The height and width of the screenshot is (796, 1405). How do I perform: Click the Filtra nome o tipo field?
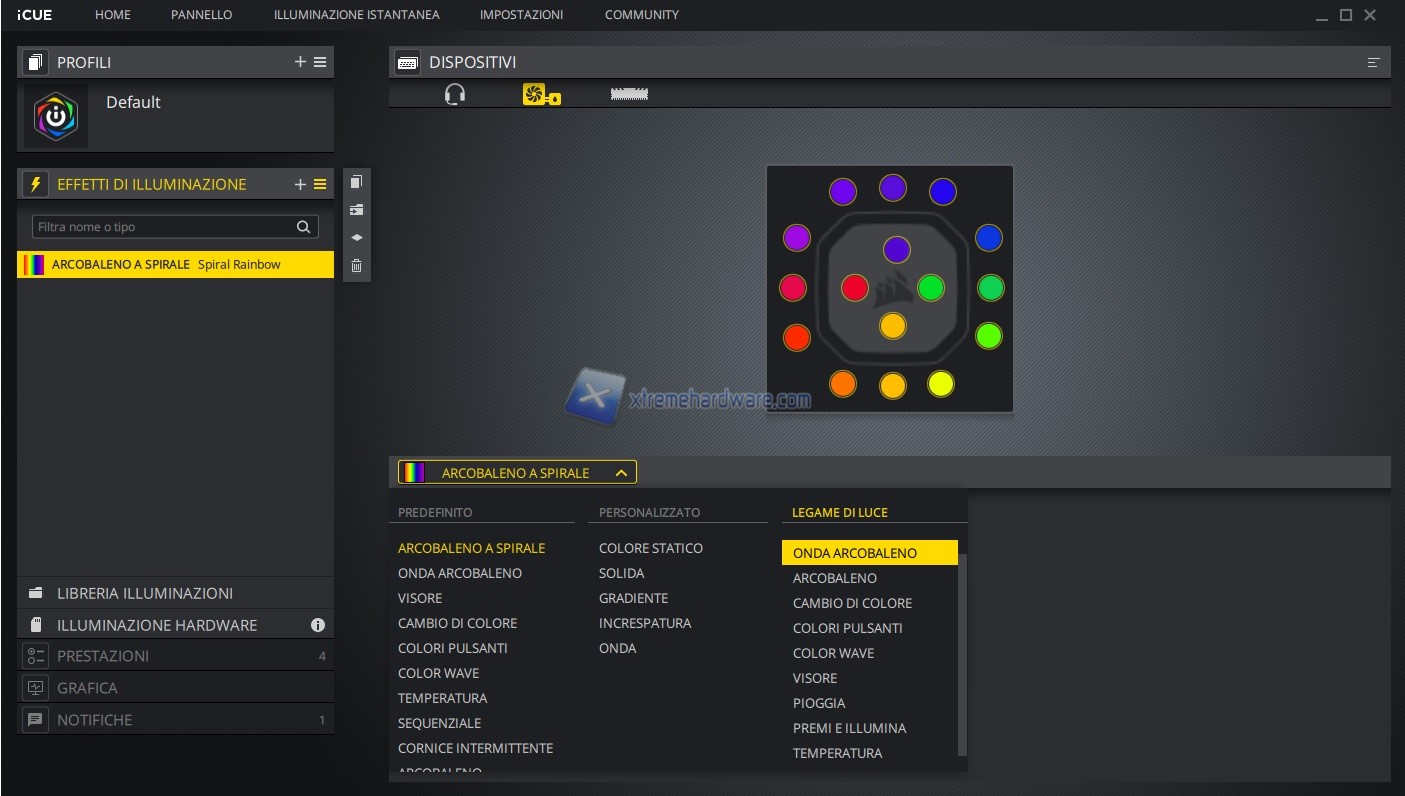pyautogui.click(x=165, y=227)
